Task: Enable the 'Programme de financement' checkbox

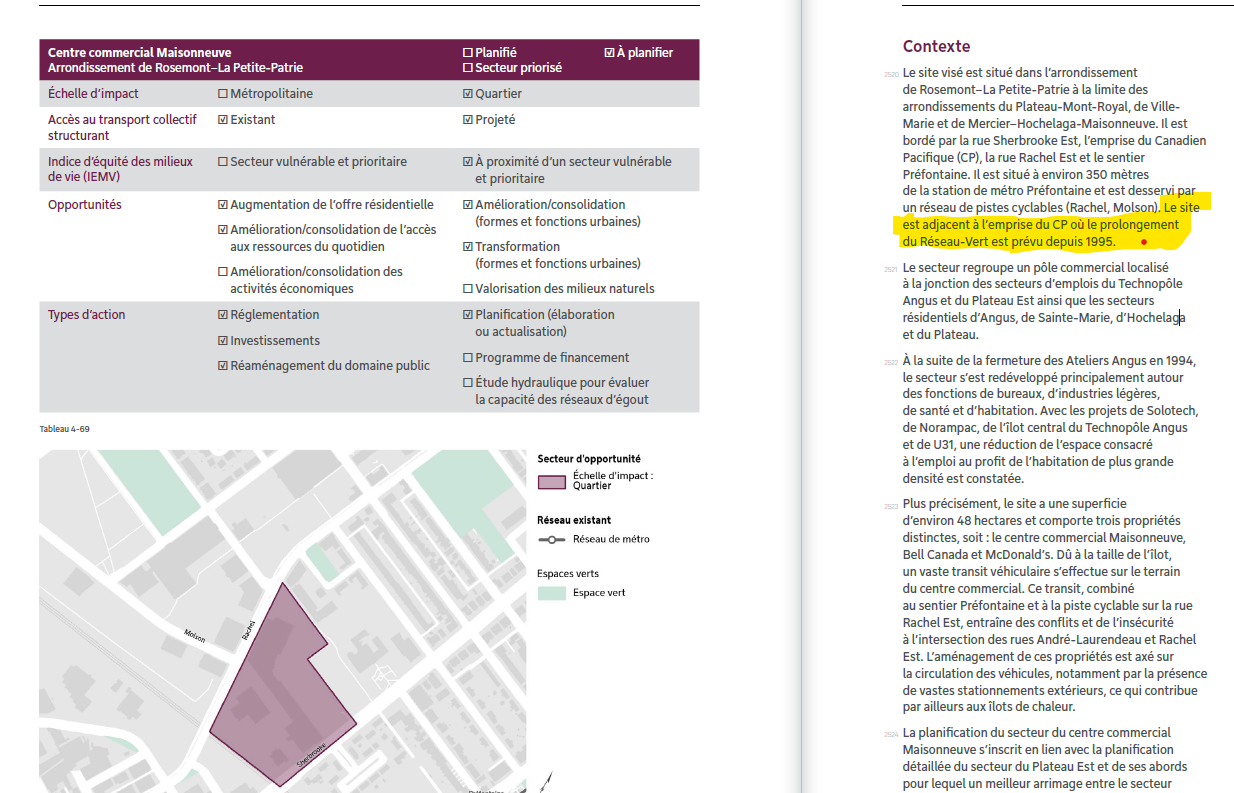Action: click(468, 358)
